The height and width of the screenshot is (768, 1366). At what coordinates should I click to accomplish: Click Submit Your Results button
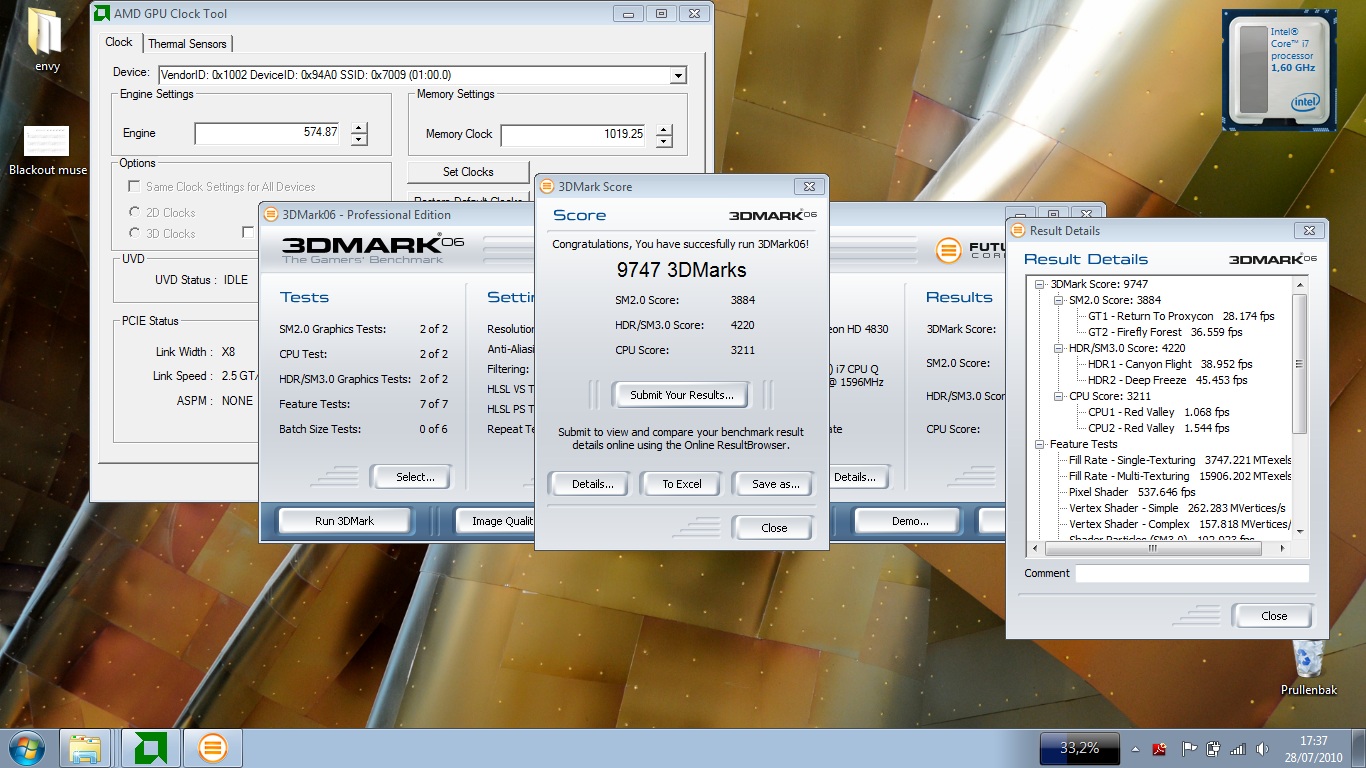[x=682, y=395]
